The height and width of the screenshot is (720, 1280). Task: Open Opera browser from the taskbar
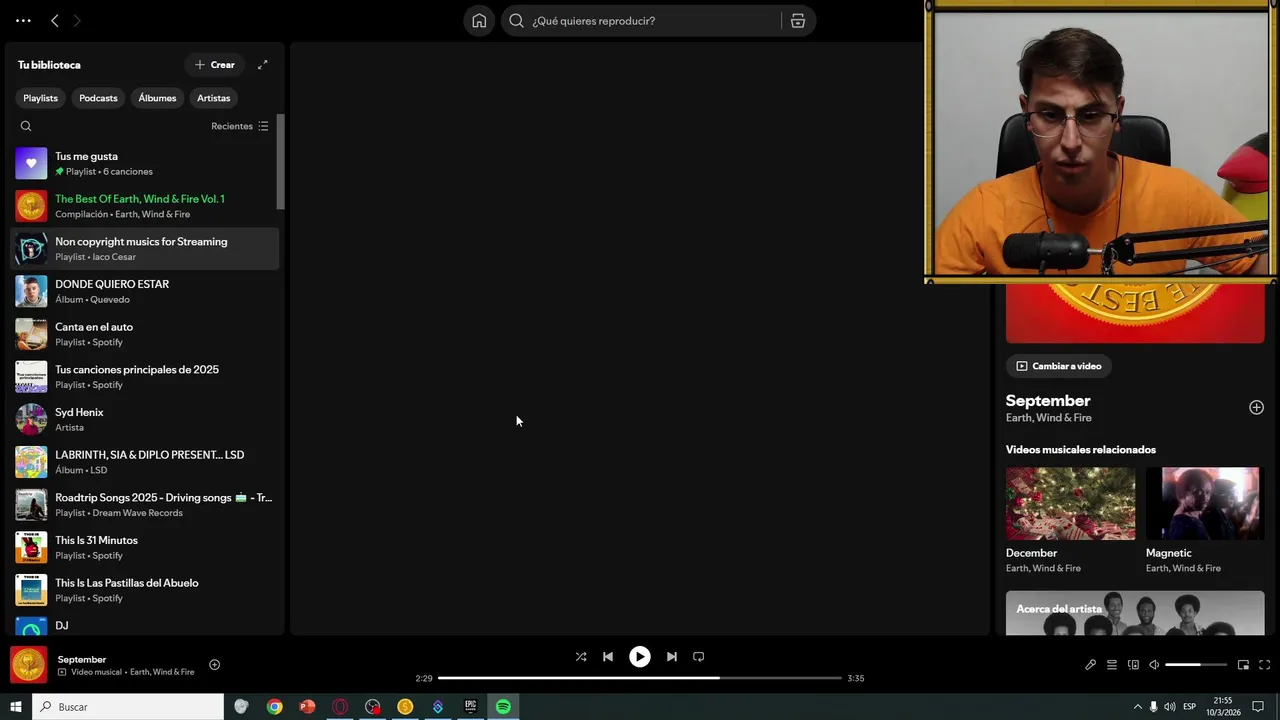(340, 707)
